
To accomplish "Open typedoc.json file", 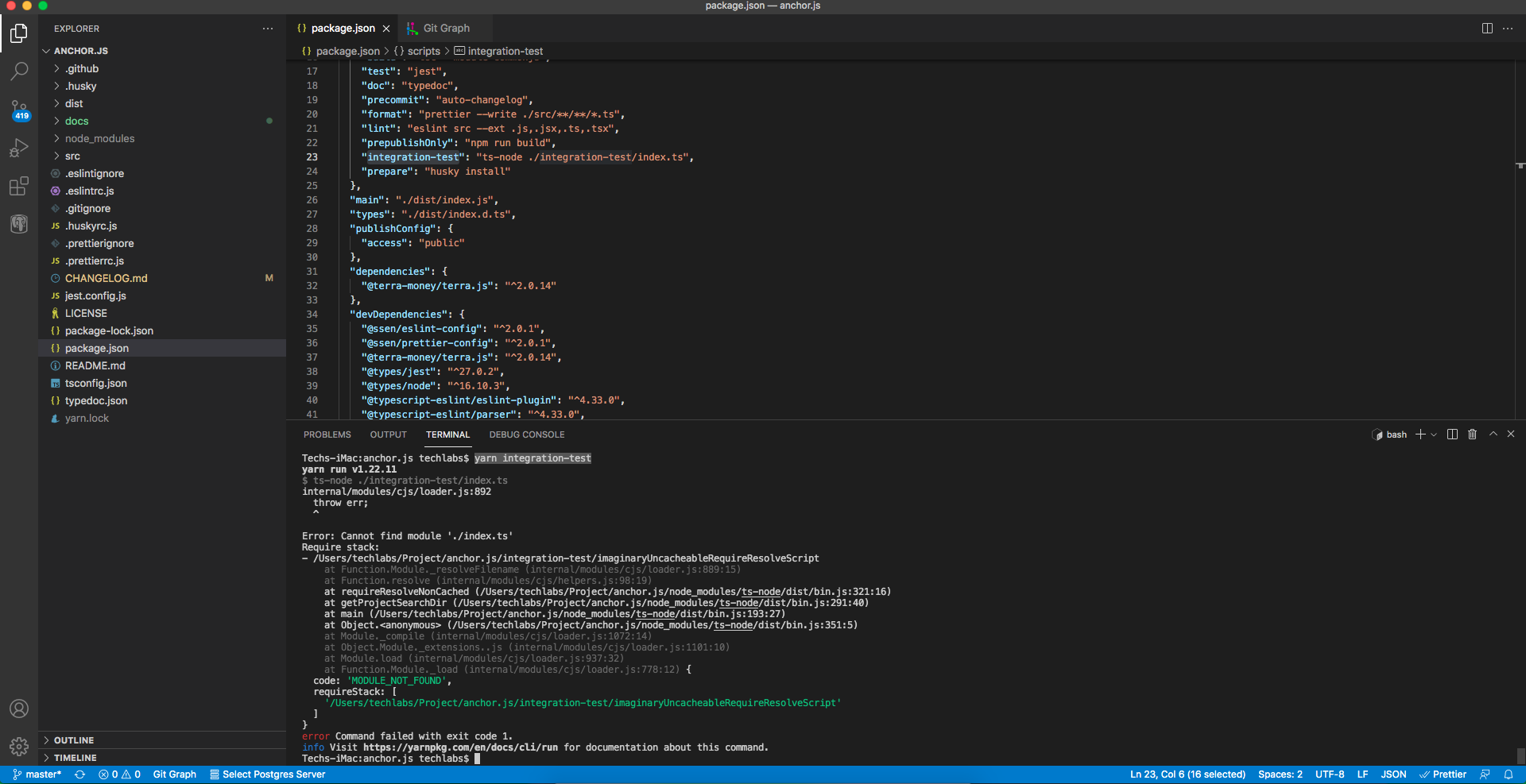I will coord(162,401).
